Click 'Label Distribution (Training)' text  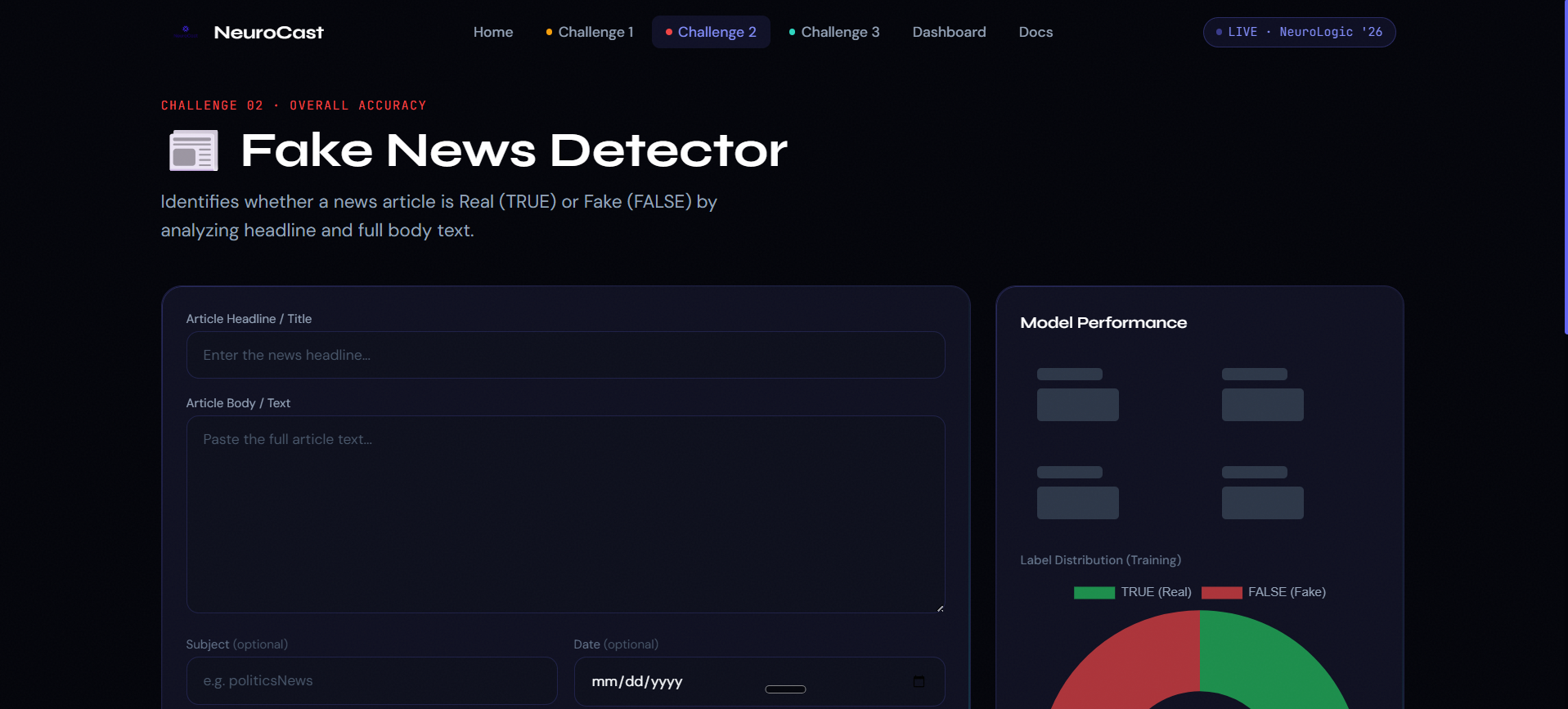[1100, 560]
